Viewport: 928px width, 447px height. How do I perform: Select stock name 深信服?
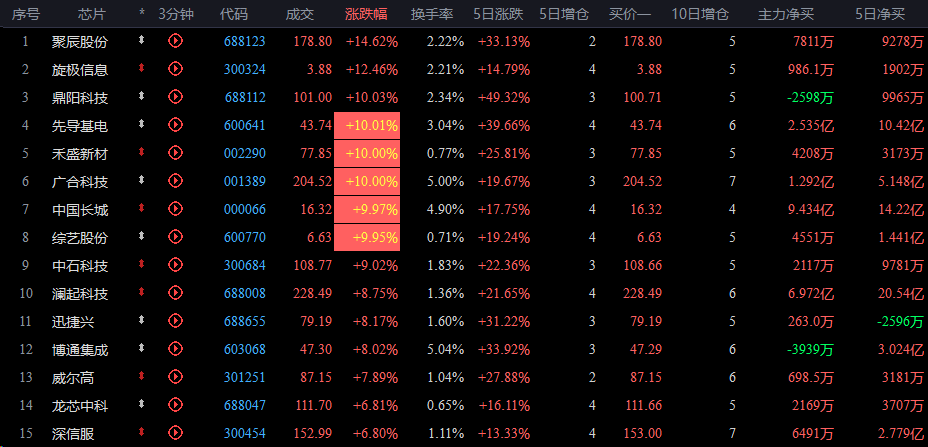73,434
